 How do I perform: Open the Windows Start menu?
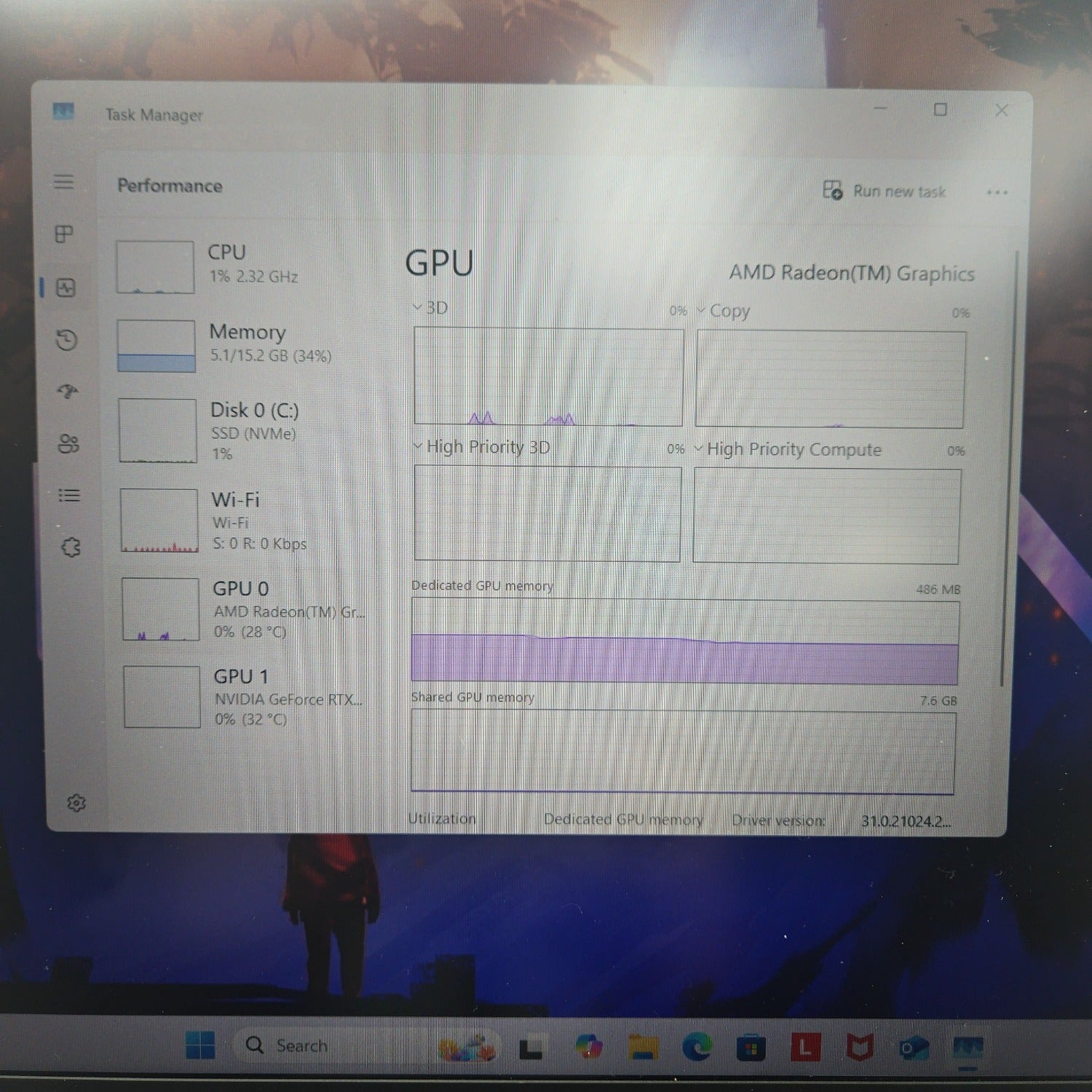coord(200,1045)
